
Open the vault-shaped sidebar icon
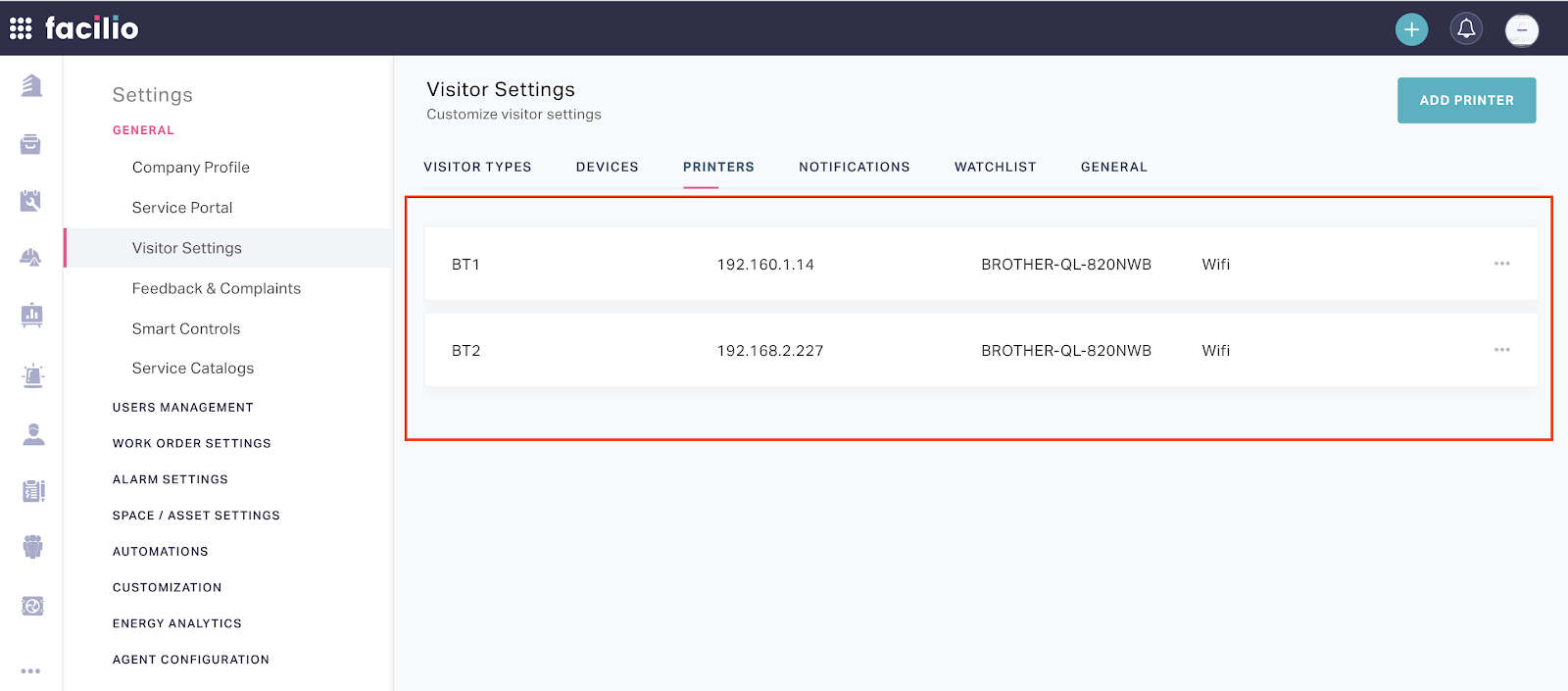coord(32,606)
